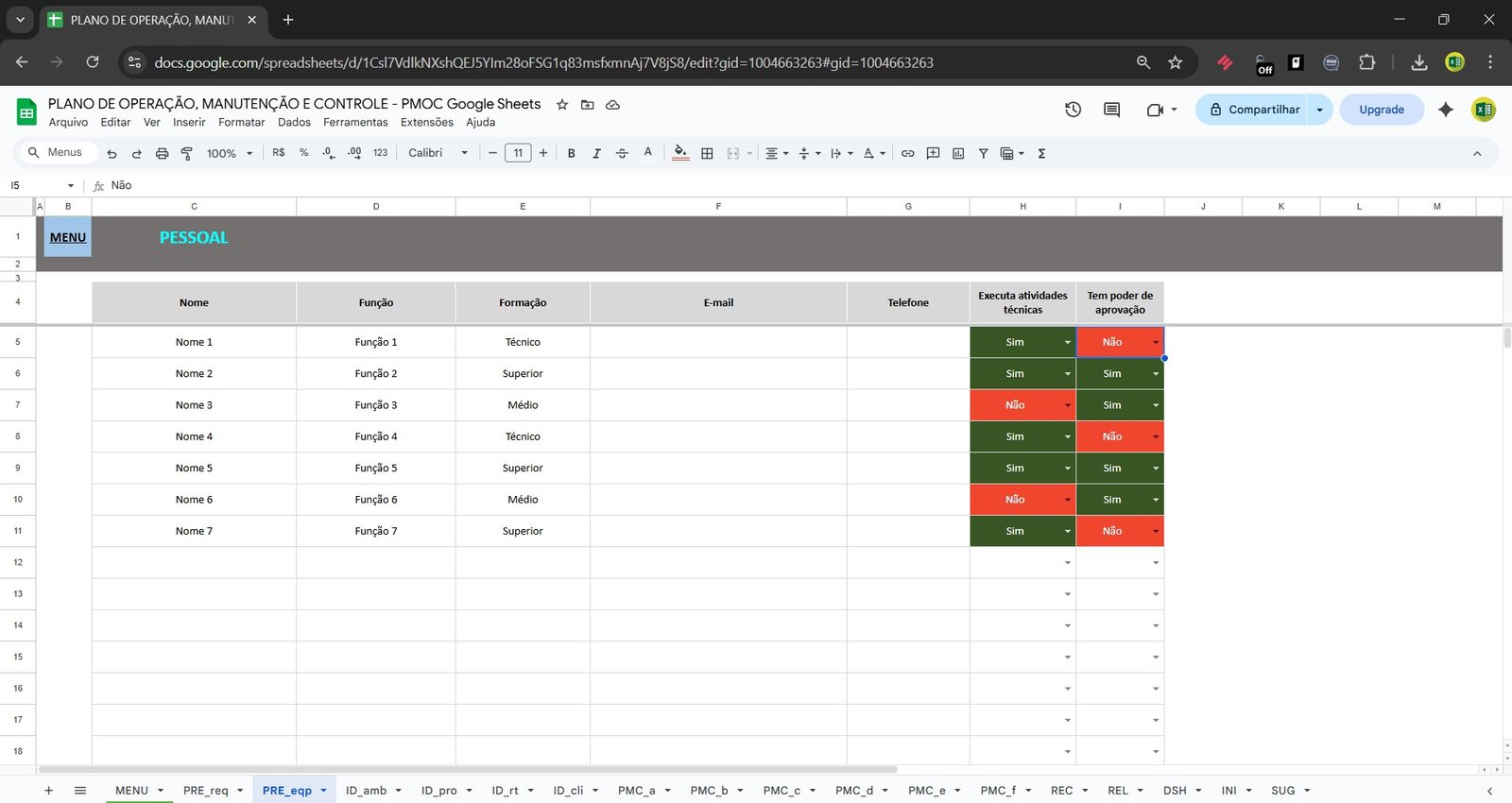Select the paint format tool

click(186, 153)
